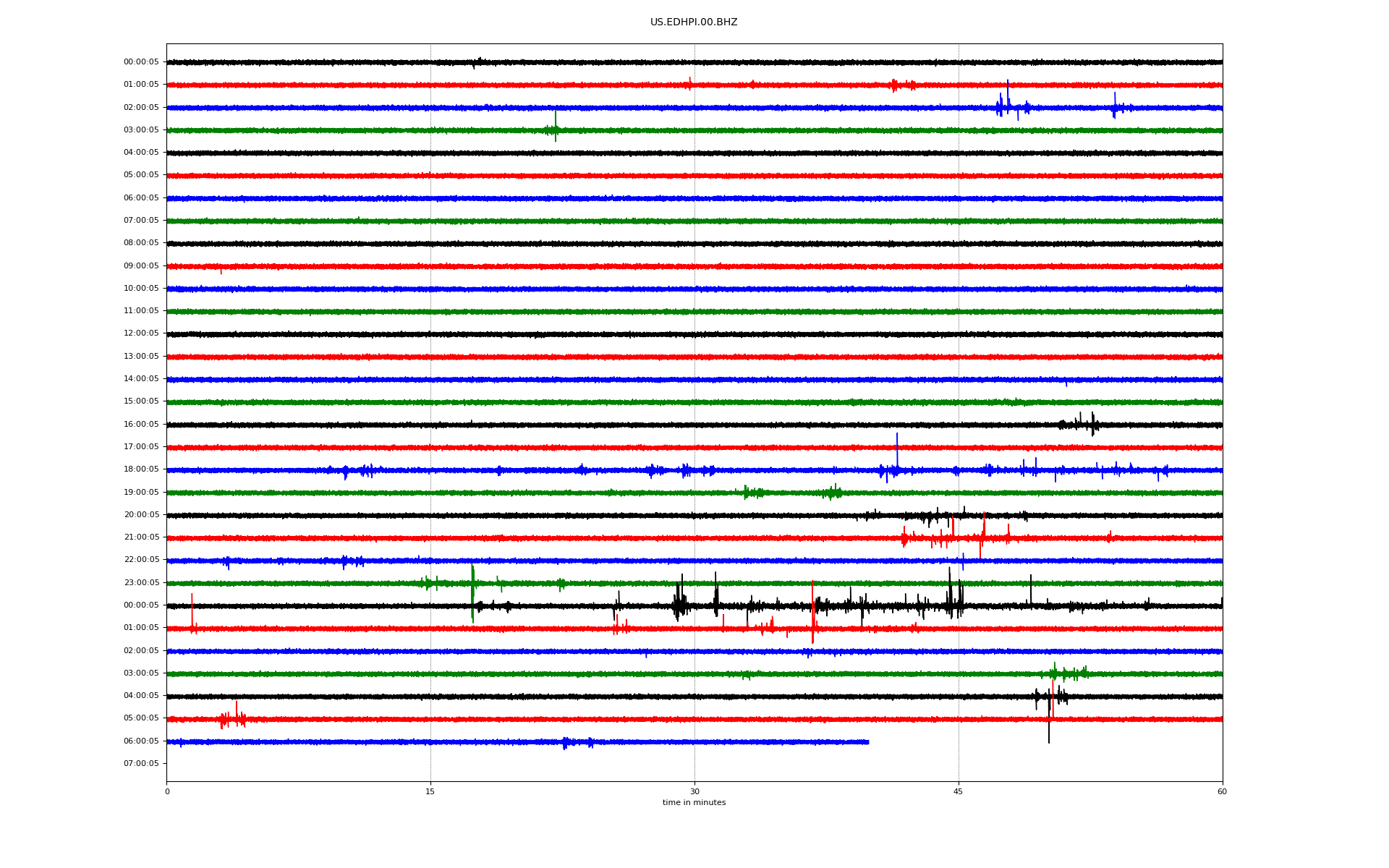Click the 14:00:05 blue trace label

tap(141, 379)
